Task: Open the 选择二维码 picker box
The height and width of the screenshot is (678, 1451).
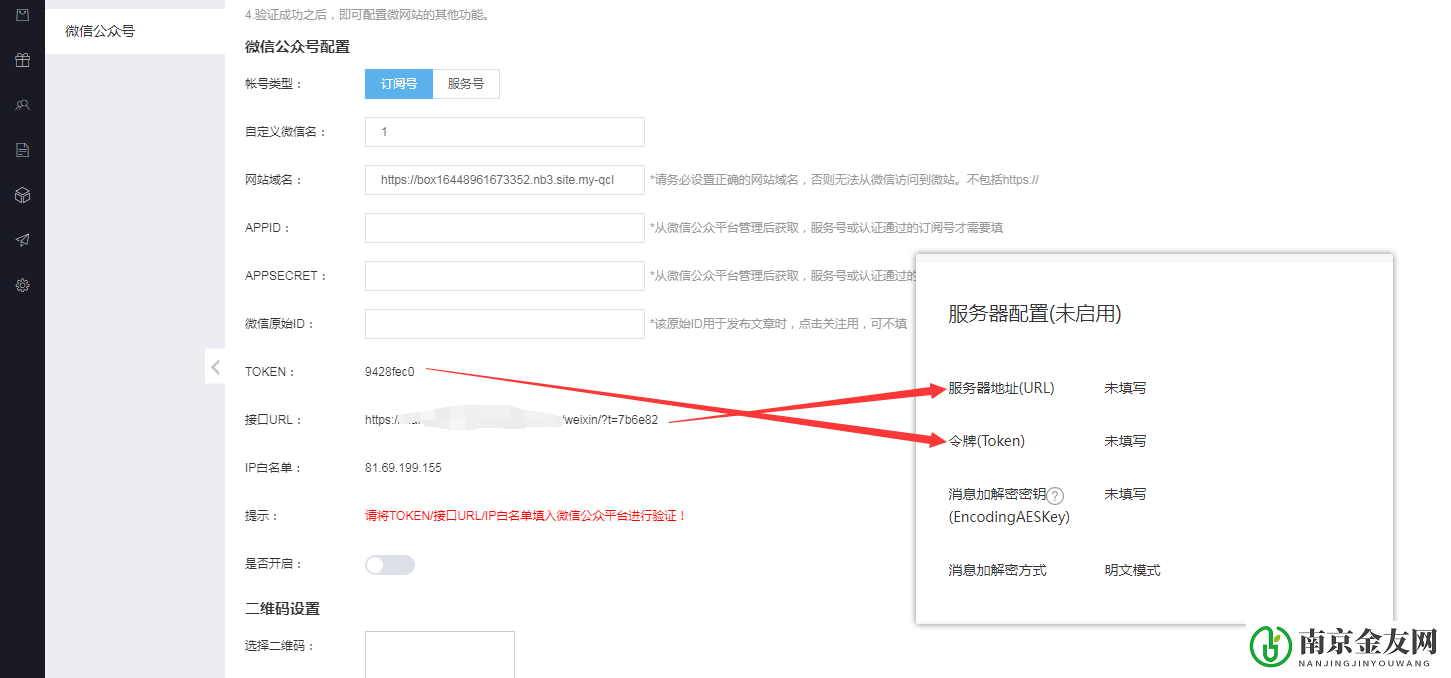Action: 439,655
